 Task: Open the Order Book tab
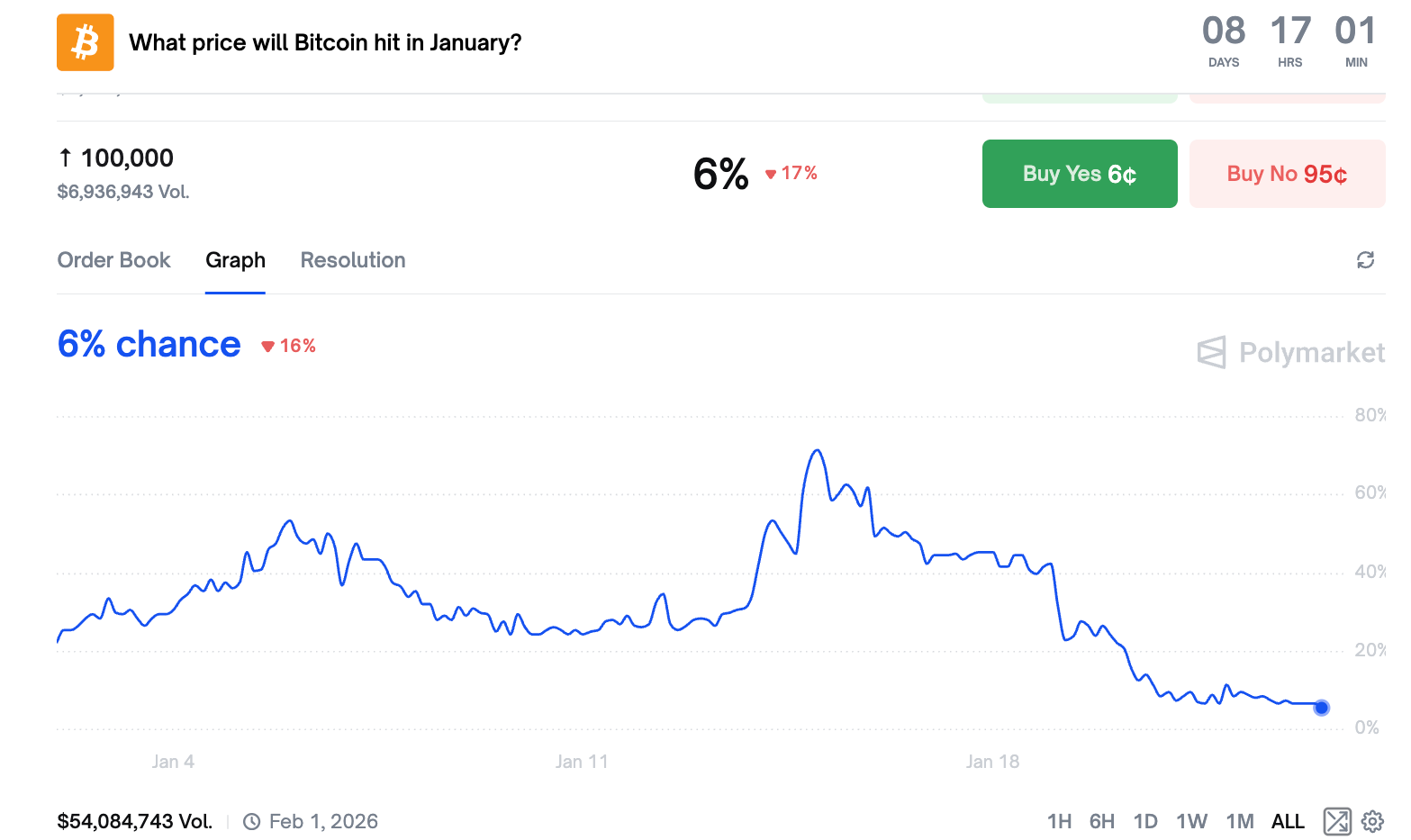[x=114, y=260]
